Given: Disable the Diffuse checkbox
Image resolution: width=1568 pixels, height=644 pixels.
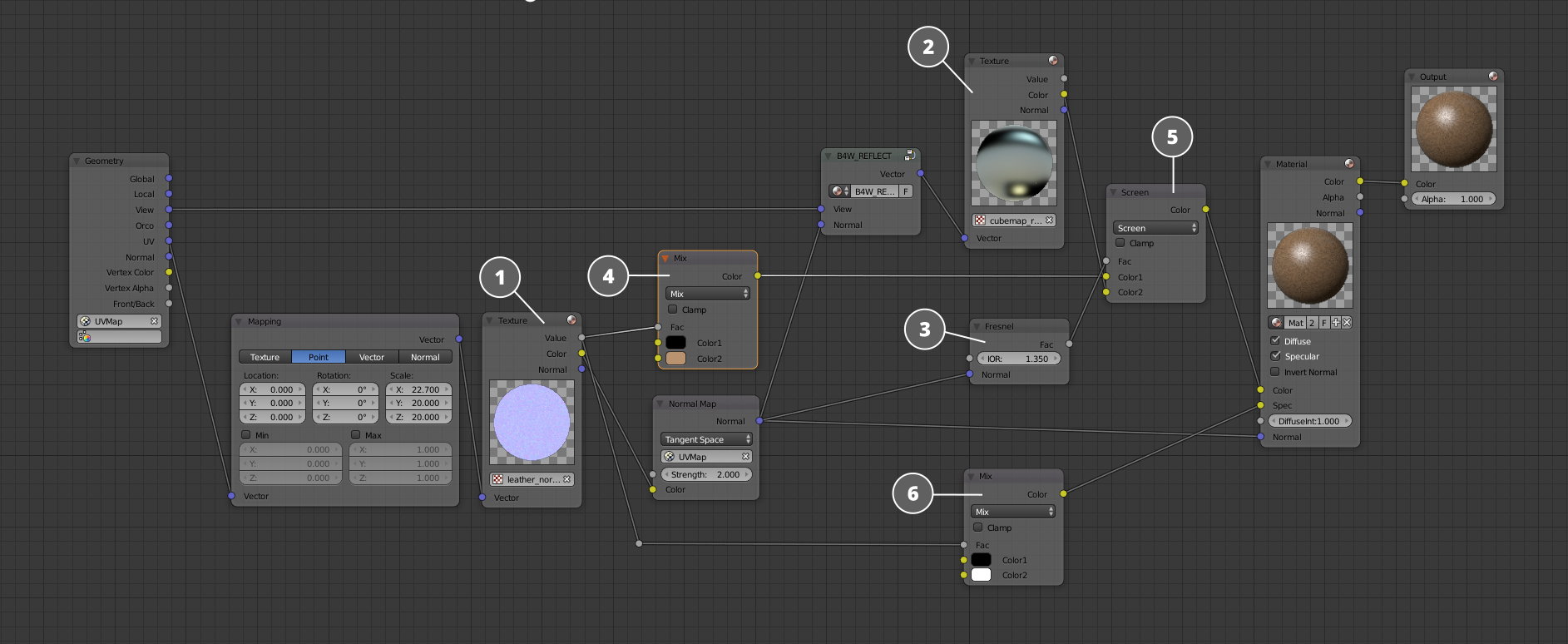Looking at the screenshot, I should (1275, 341).
